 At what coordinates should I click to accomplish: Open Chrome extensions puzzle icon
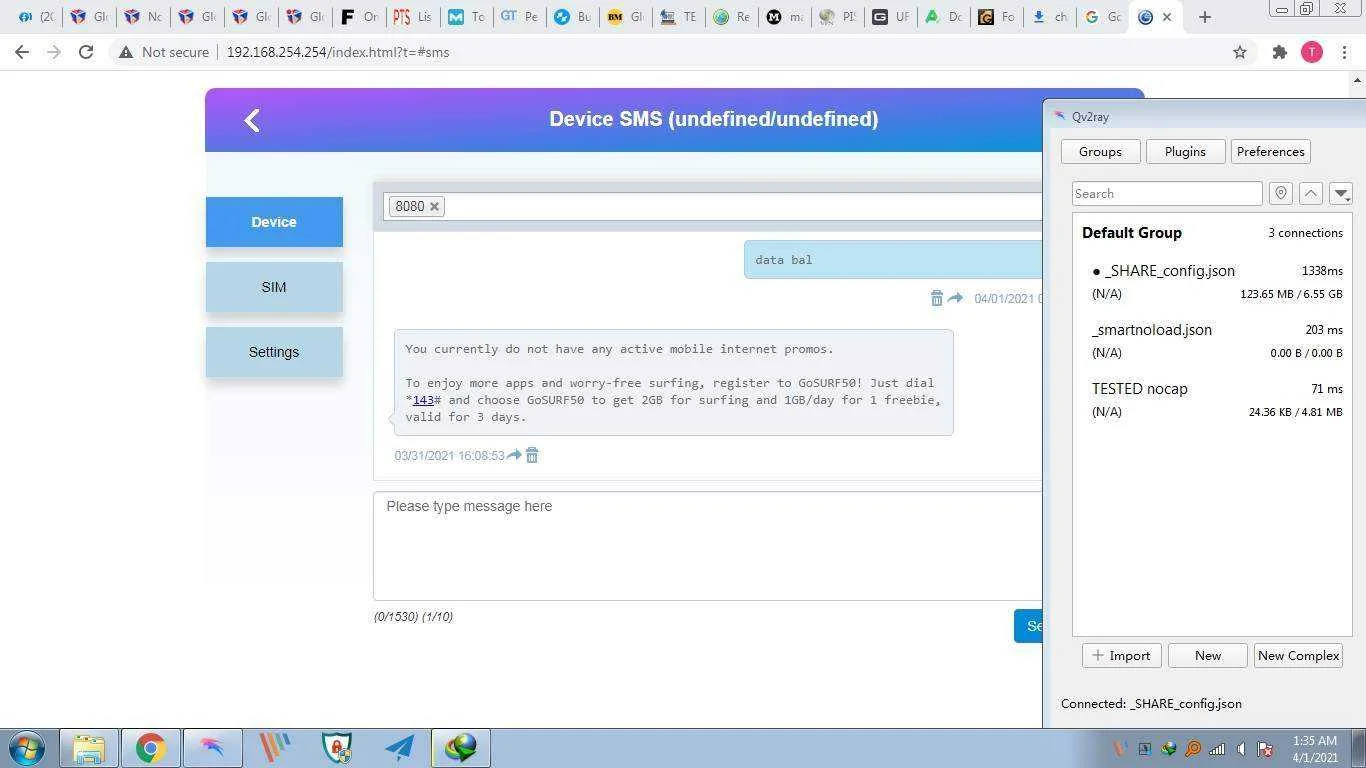tap(1279, 52)
